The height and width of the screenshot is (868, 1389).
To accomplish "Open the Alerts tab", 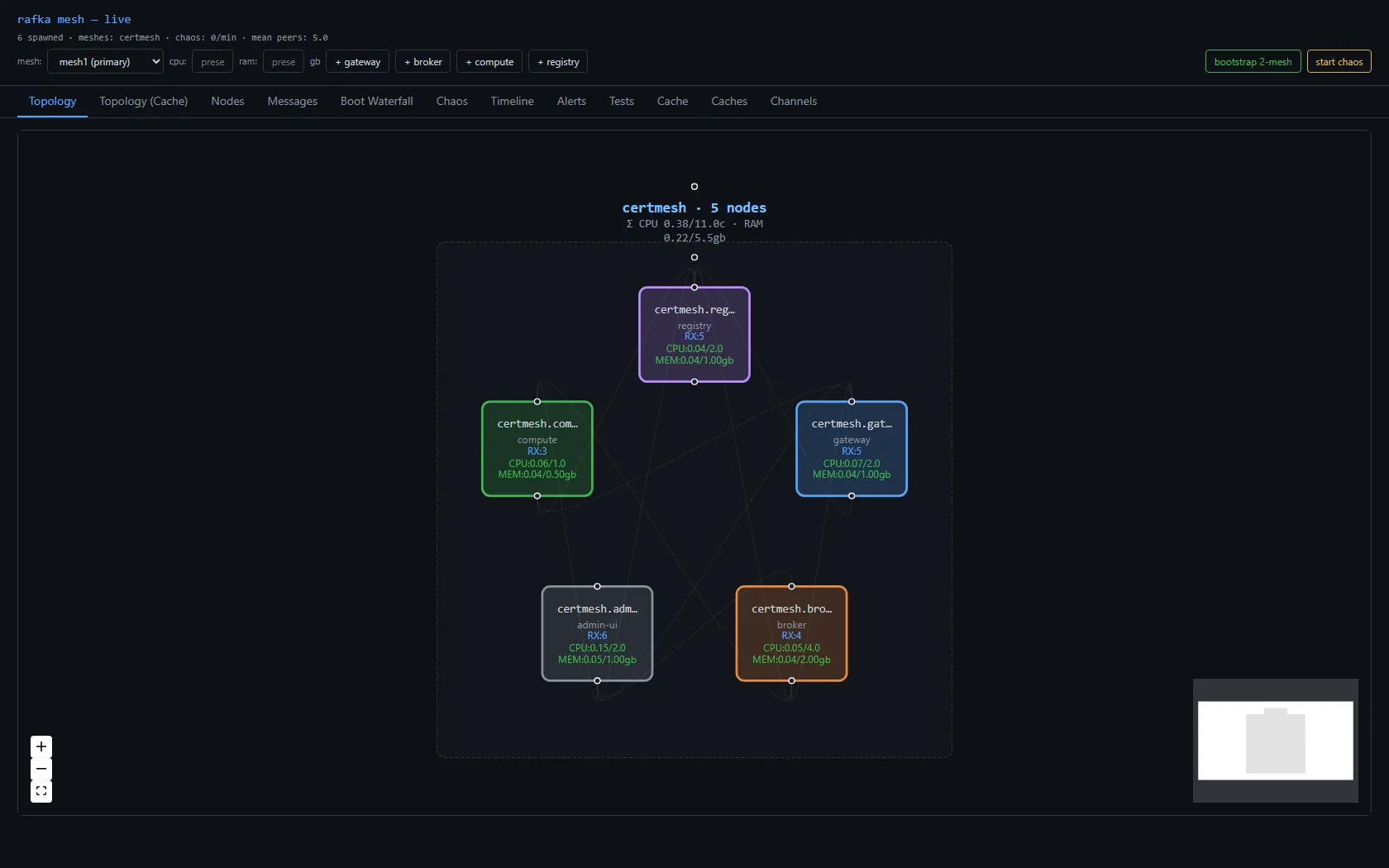I will [x=571, y=101].
